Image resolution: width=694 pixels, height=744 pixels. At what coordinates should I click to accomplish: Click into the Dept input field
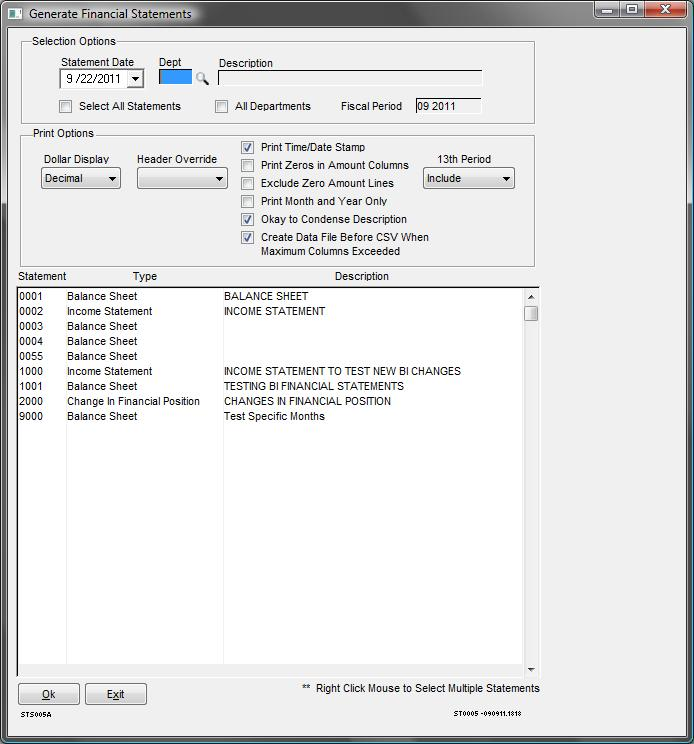(x=176, y=77)
